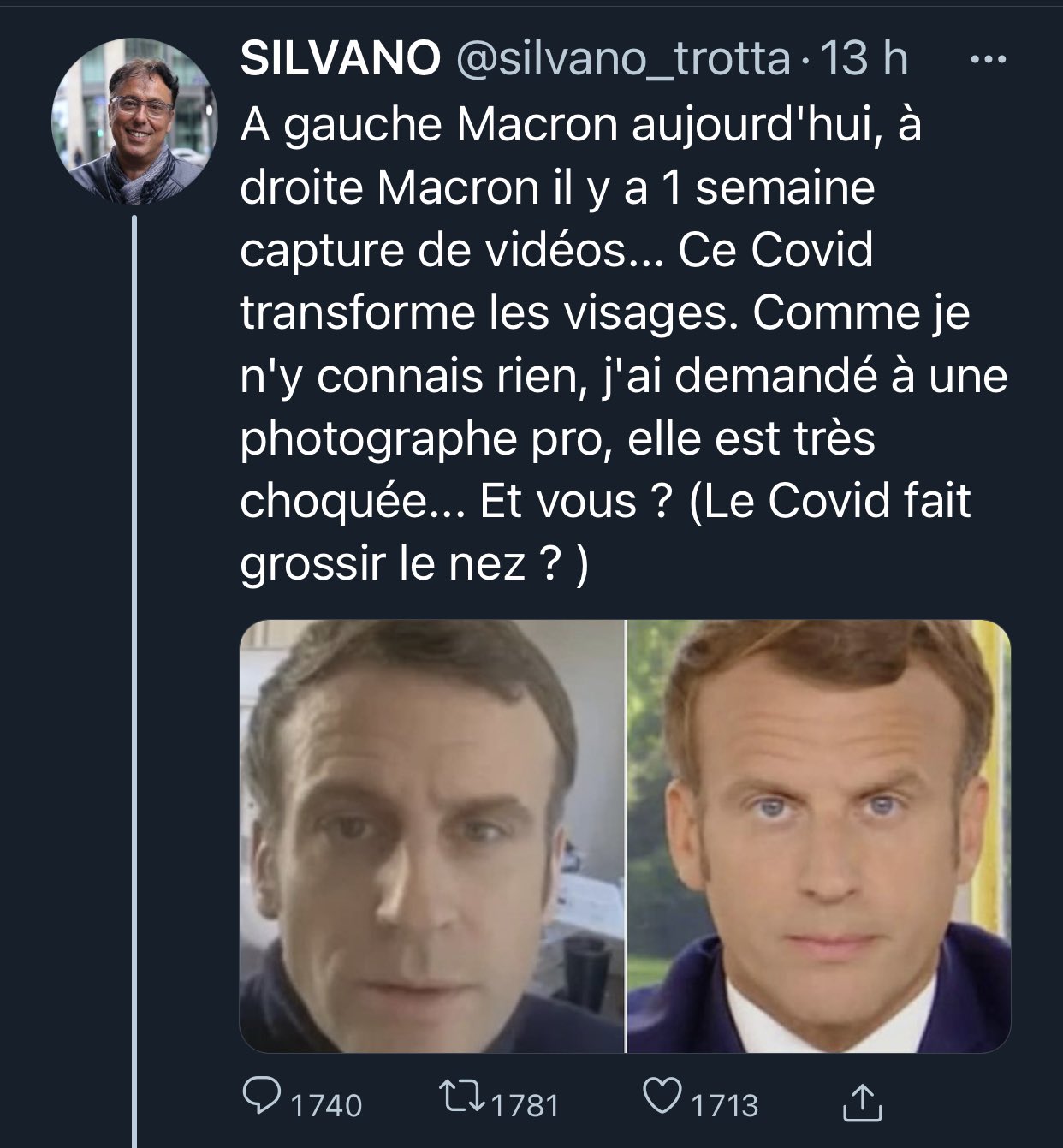Viewport: 1063px width, 1148px height.
Task: Open the @silvano_trotta handle link
Action: point(623,60)
